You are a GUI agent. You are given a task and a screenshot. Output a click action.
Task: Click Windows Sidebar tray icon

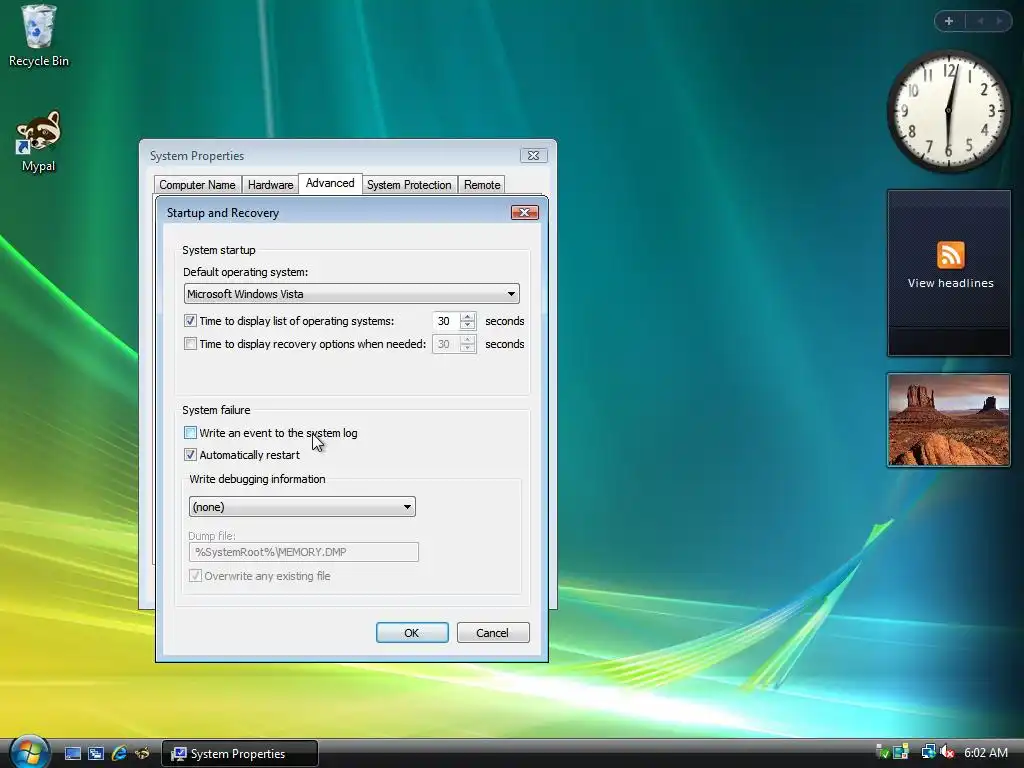901,752
